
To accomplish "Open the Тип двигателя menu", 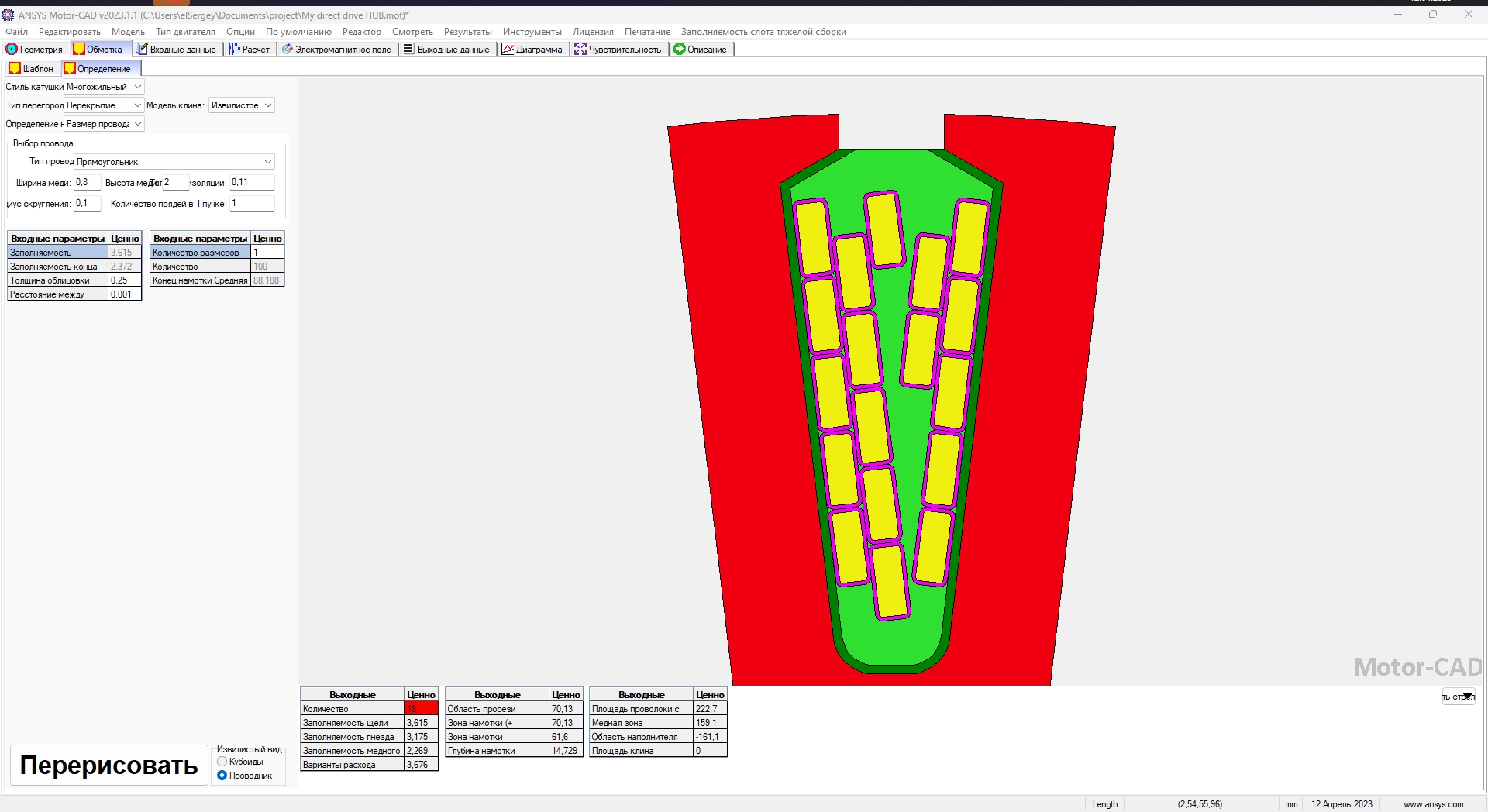I will point(185,32).
